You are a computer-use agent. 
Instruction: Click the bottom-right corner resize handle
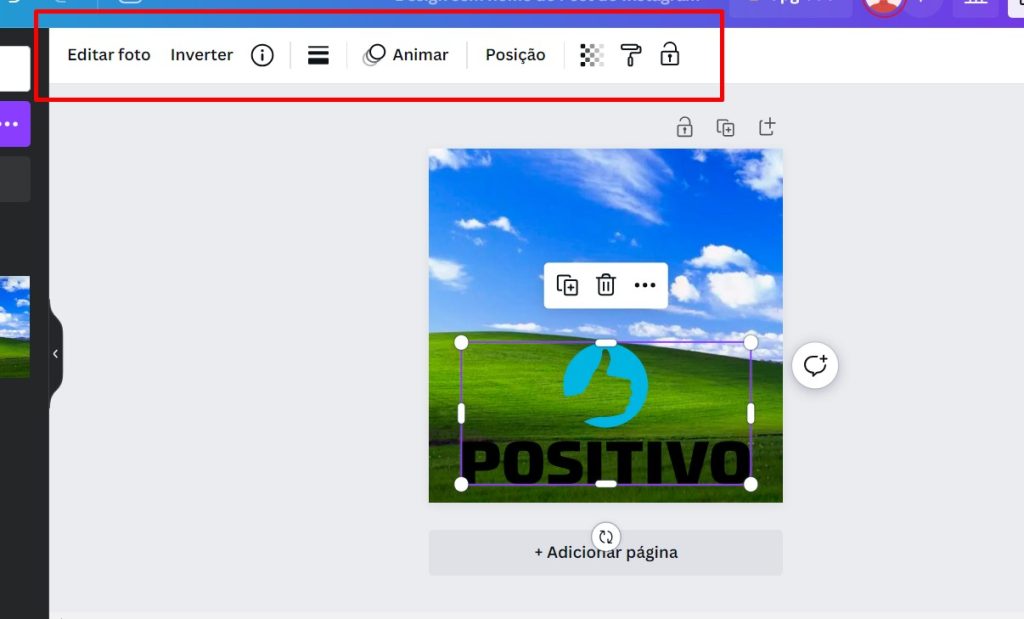coord(751,484)
